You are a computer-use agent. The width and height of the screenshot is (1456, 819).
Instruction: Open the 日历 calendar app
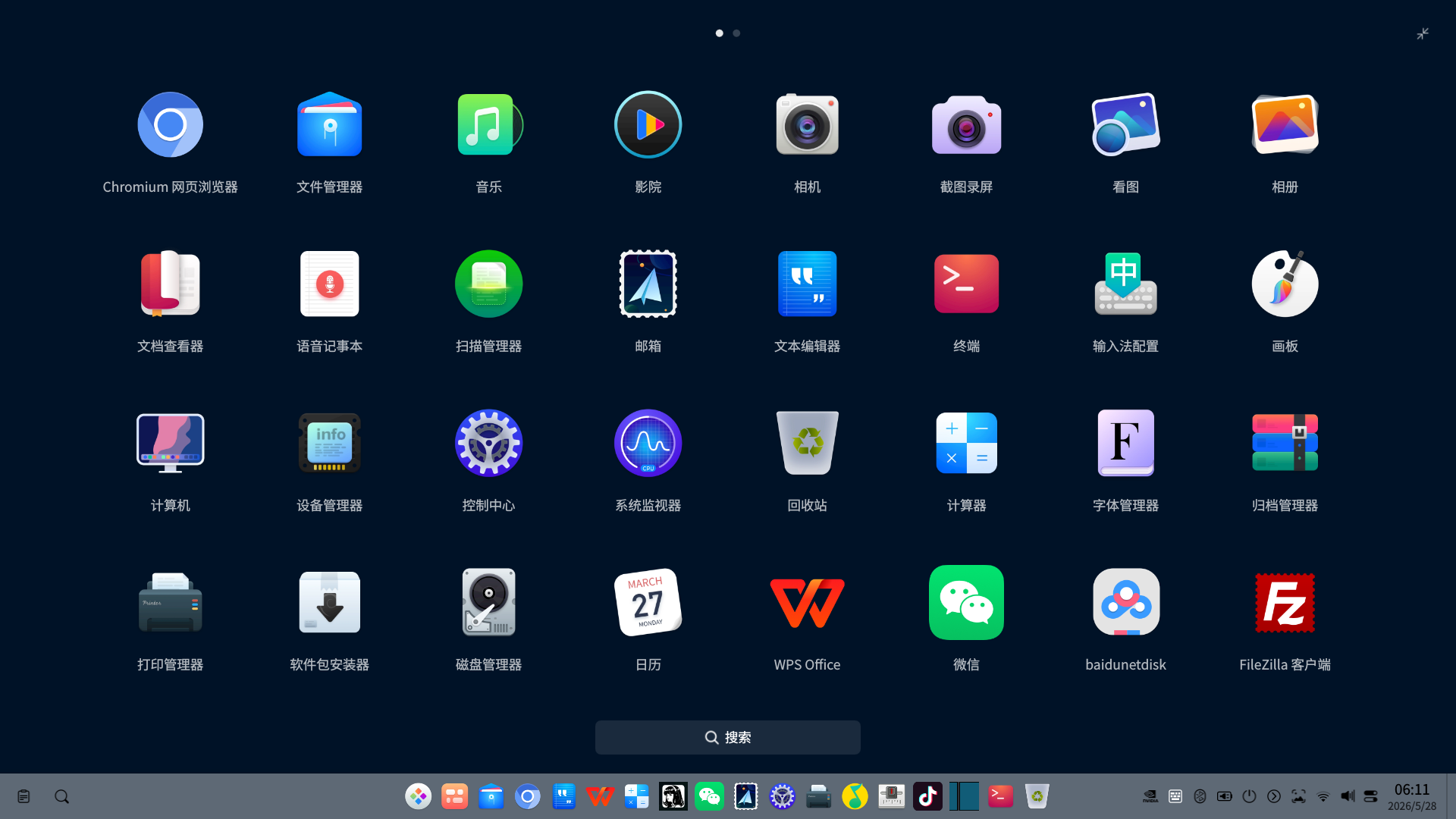pos(648,603)
